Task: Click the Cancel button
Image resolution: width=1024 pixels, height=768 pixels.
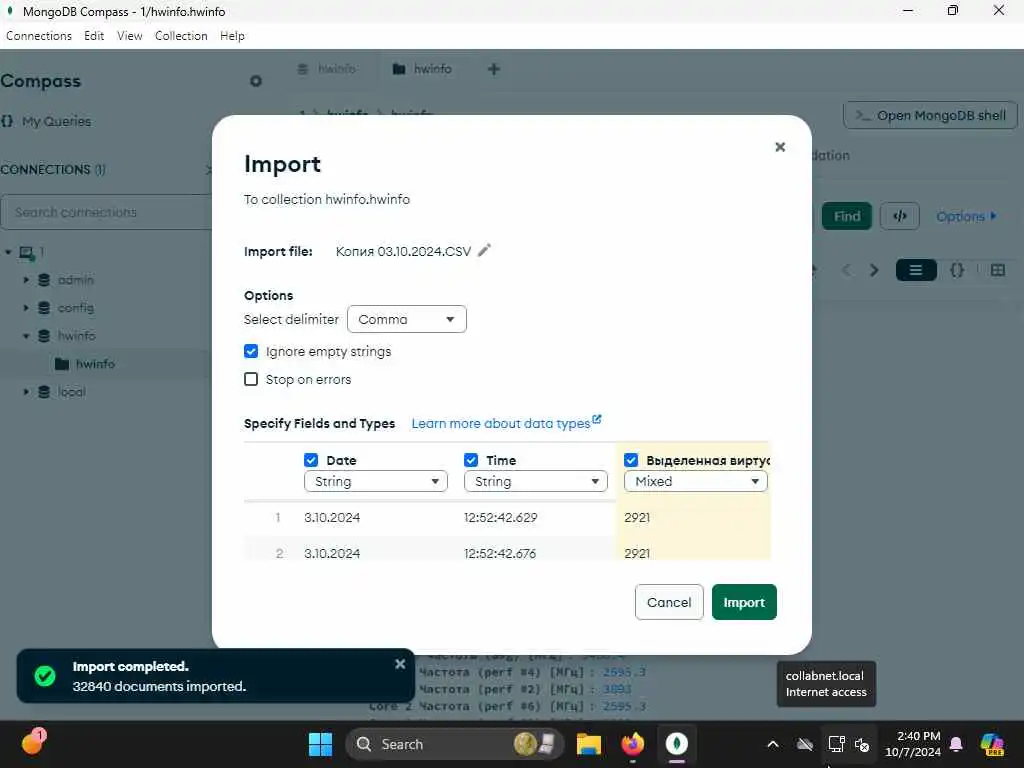Action: 669,602
